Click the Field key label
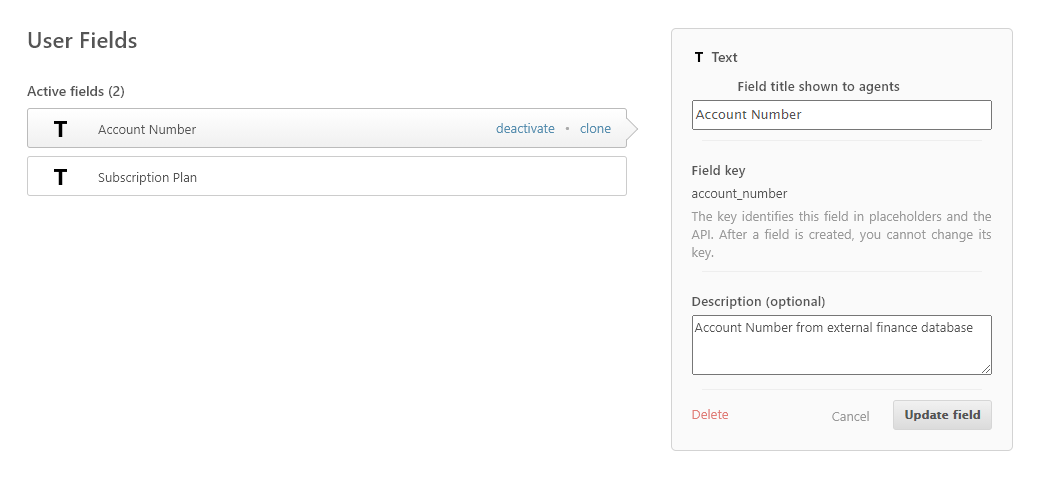1045x481 pixels. click(x=718, y=171)
